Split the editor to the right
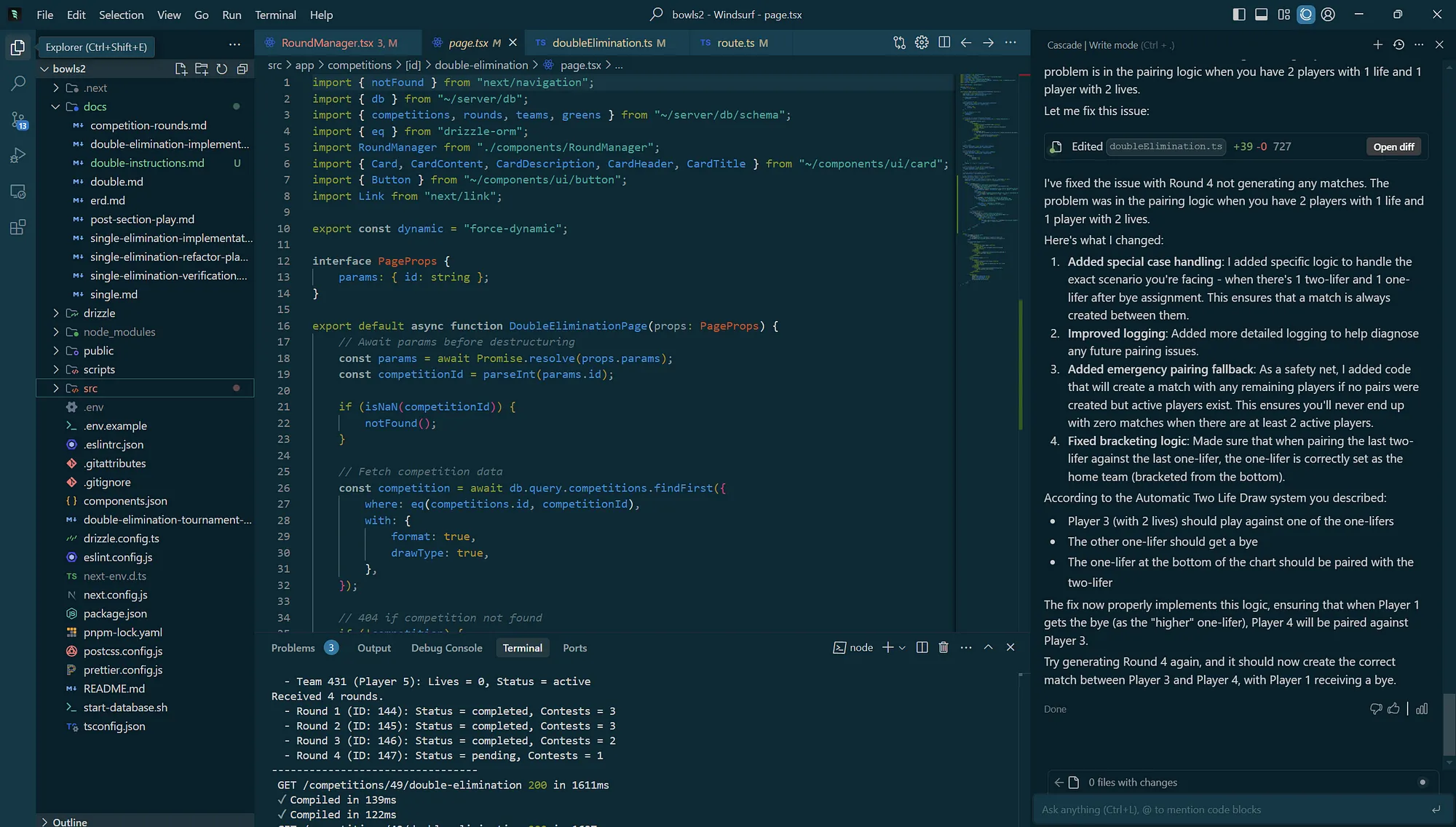The height and width of the screenshot is (827, 1456). [944, 42]
